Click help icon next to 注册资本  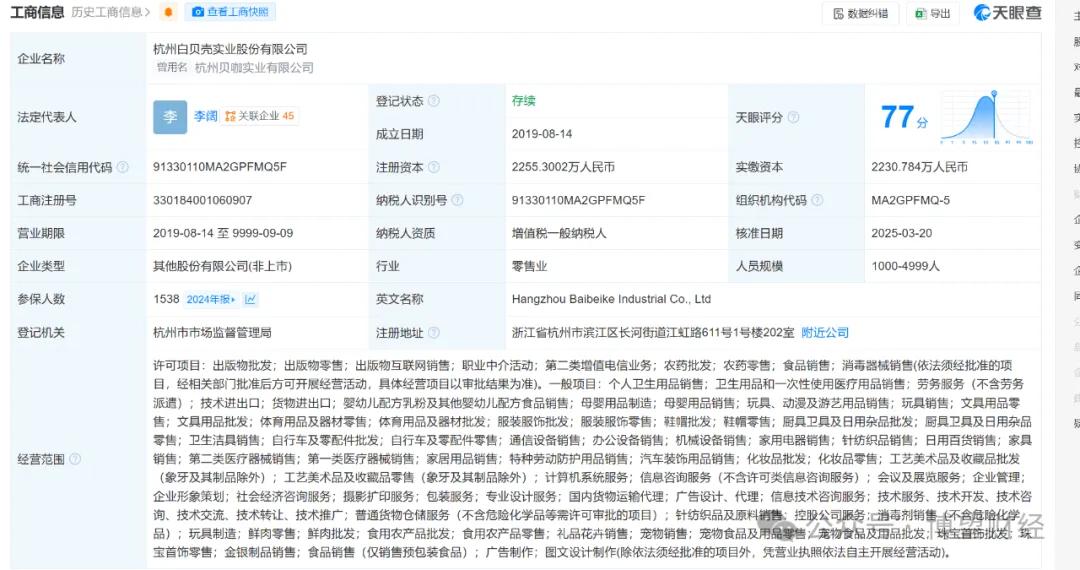pos(433,167)
